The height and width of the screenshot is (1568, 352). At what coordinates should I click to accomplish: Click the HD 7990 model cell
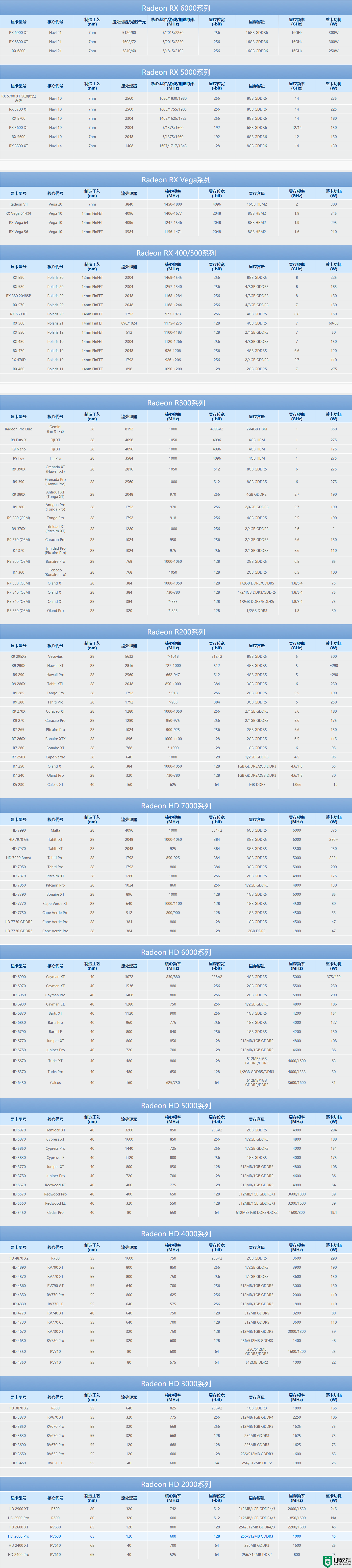[x=18, y=830]
